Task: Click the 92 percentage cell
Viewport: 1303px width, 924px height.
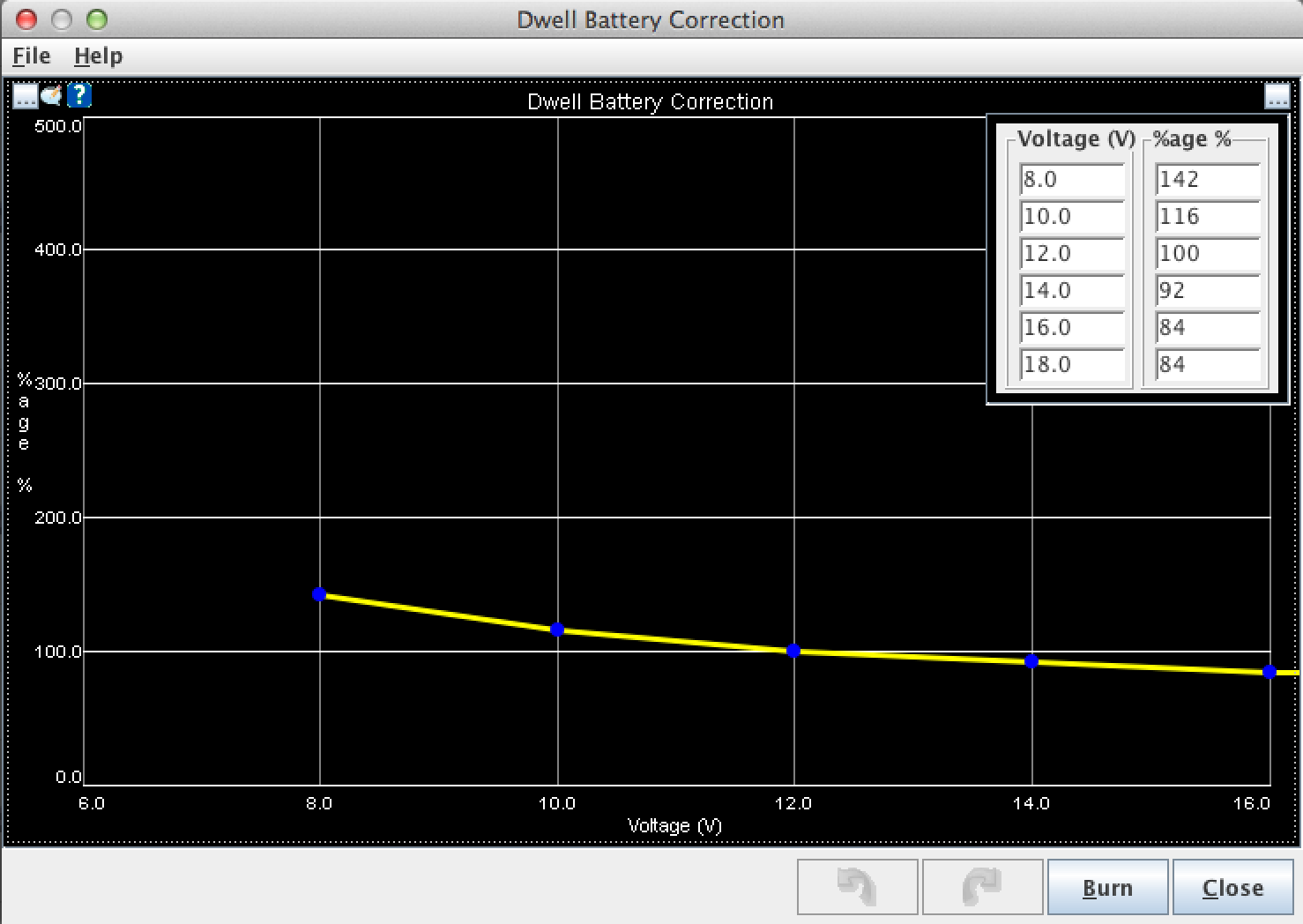Action: point(1207,291)
